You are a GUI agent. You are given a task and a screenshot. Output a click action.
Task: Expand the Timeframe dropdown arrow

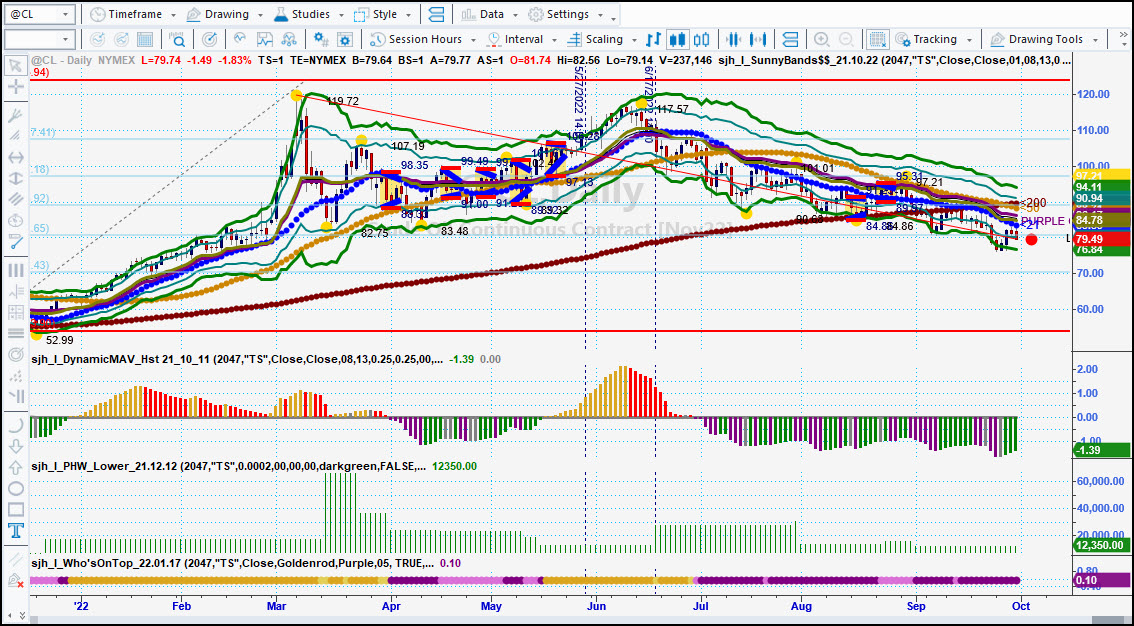pos(173,15)
